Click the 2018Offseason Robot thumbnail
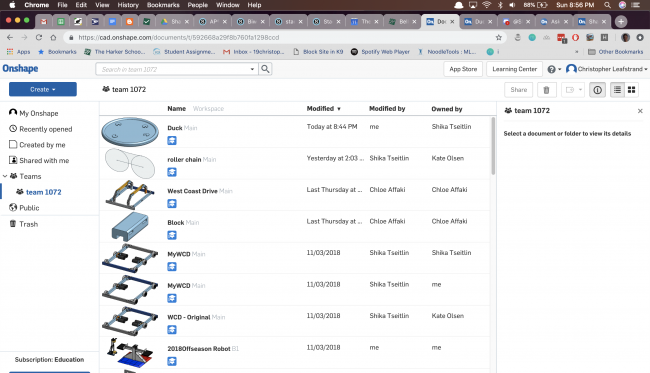This screenshot has width=650, height=373. click(x=130, y=353)
